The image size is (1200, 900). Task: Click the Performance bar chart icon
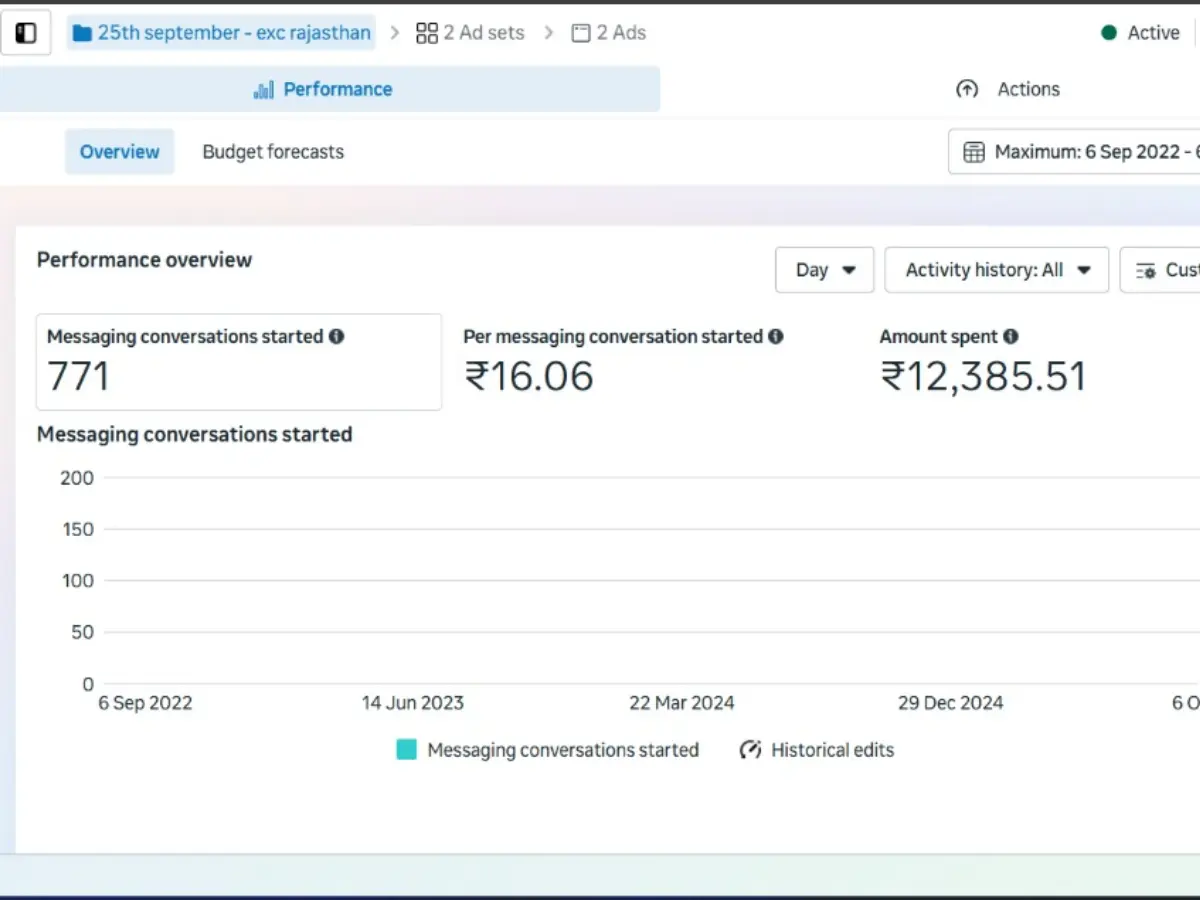(x=264, y=90)
